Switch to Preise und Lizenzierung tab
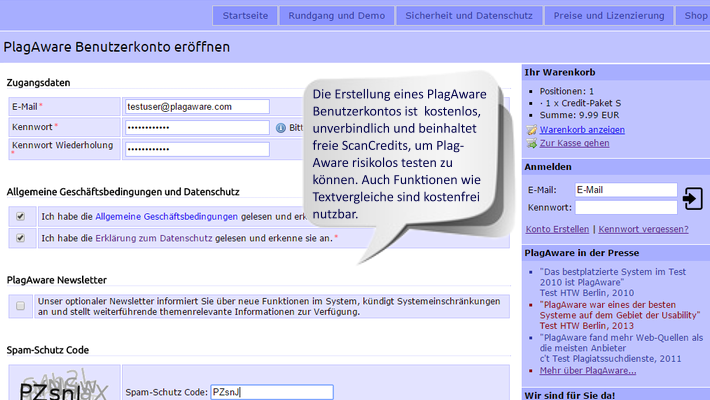The image size is (710, 400). 609,15
